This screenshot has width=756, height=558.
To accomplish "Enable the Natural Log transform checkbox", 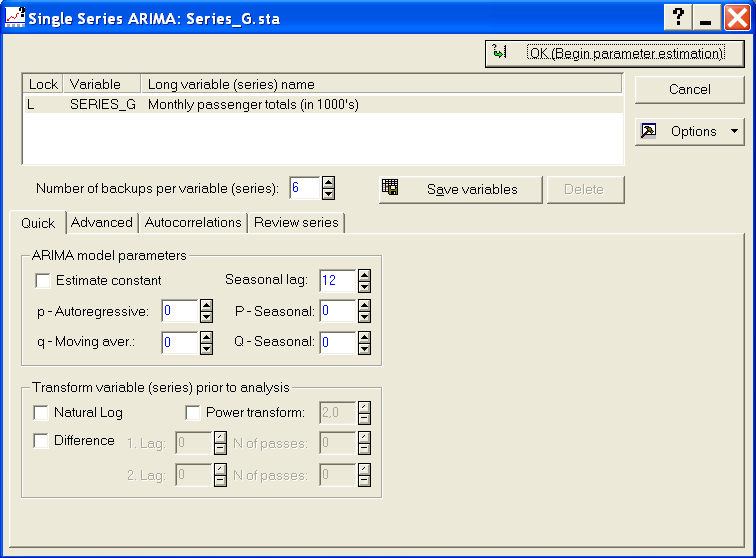I will 41,413.
